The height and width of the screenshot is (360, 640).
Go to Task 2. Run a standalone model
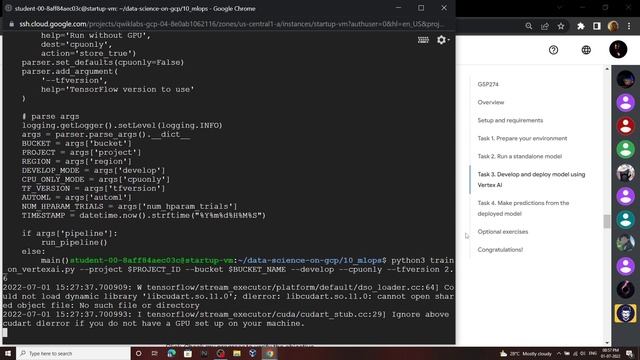tap(520, 156)
